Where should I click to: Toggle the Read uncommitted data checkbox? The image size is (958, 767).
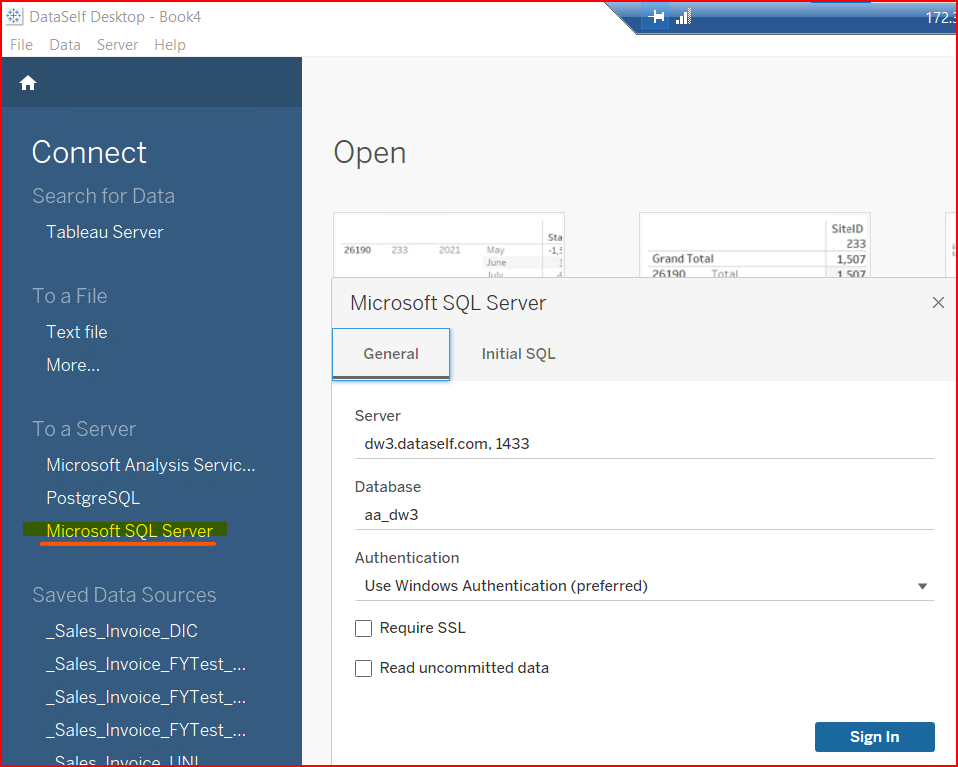[364, 668]
